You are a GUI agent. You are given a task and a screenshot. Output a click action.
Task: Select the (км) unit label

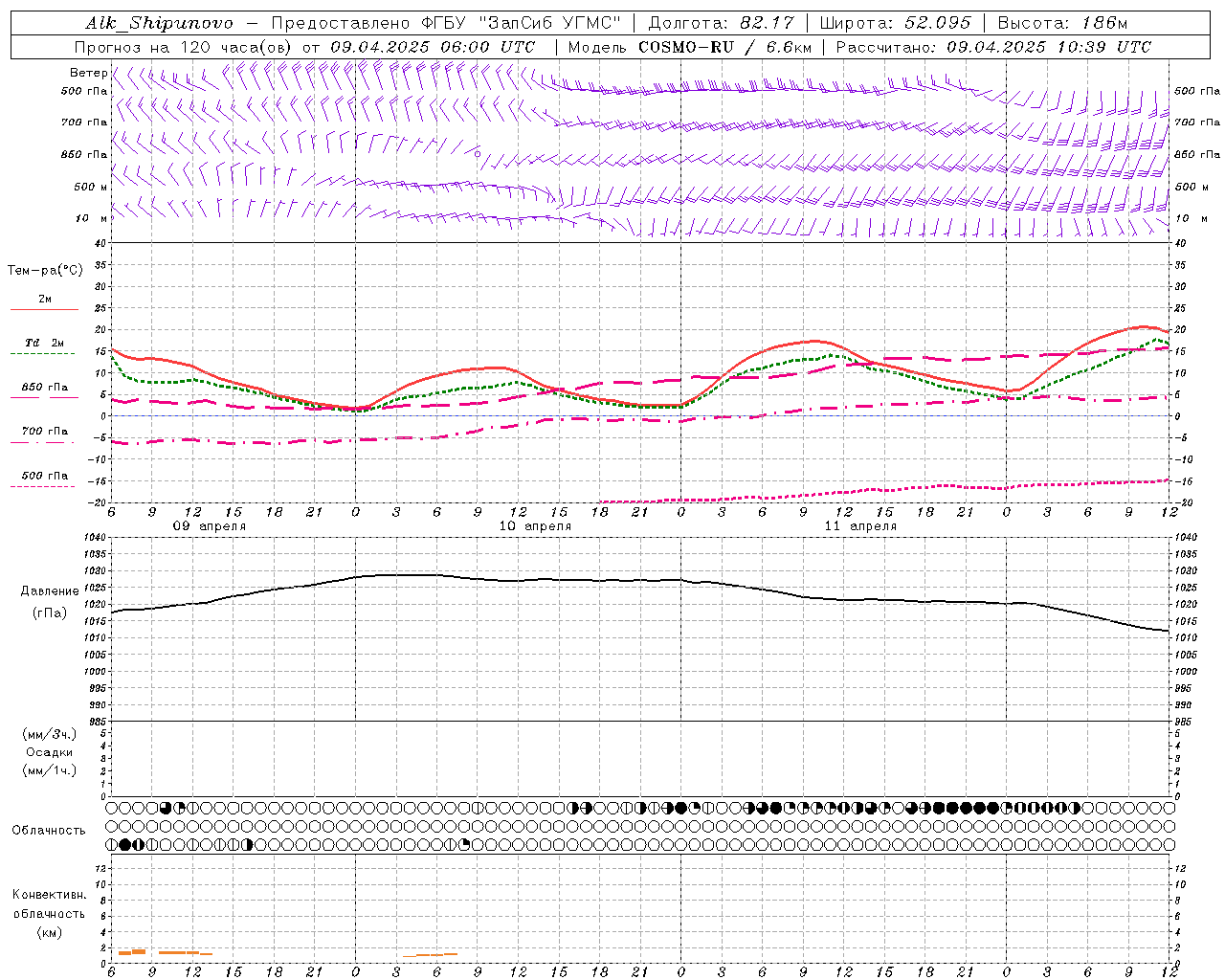click(x=50, y=932)
